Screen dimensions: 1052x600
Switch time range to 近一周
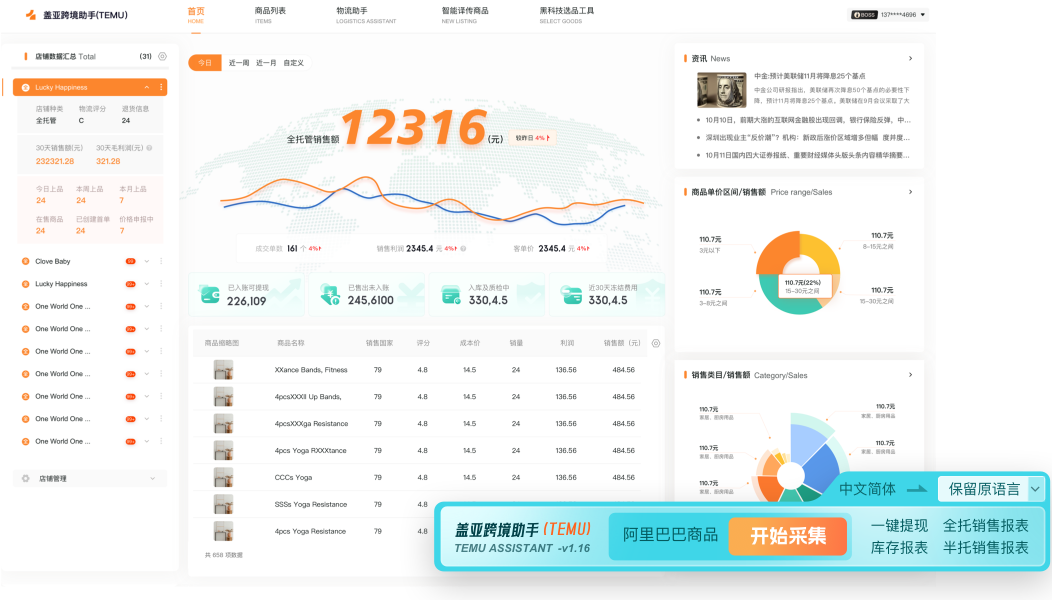238,62
